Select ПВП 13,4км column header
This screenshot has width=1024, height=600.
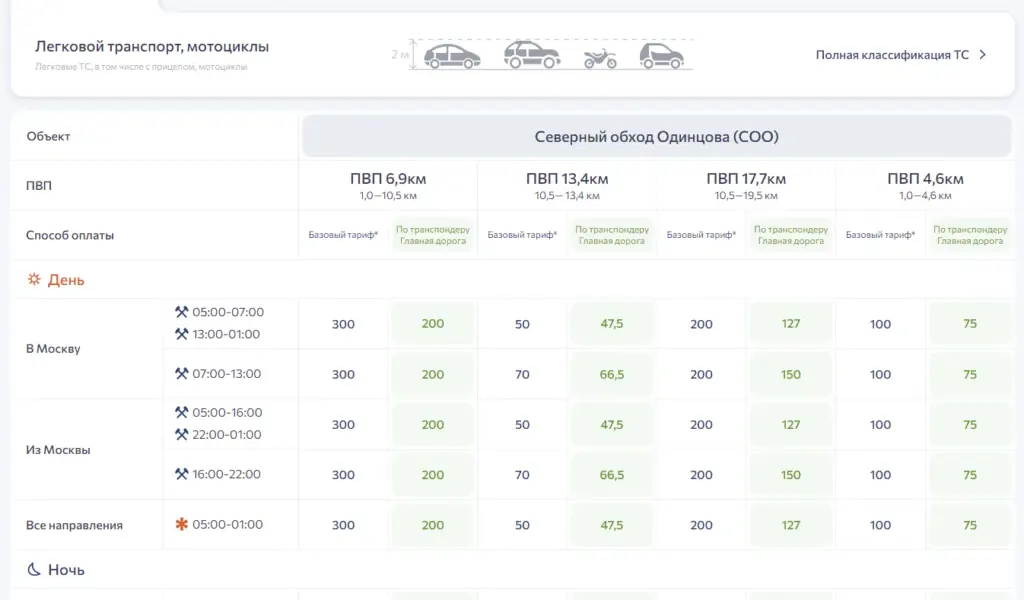click(x=567, y=185)
